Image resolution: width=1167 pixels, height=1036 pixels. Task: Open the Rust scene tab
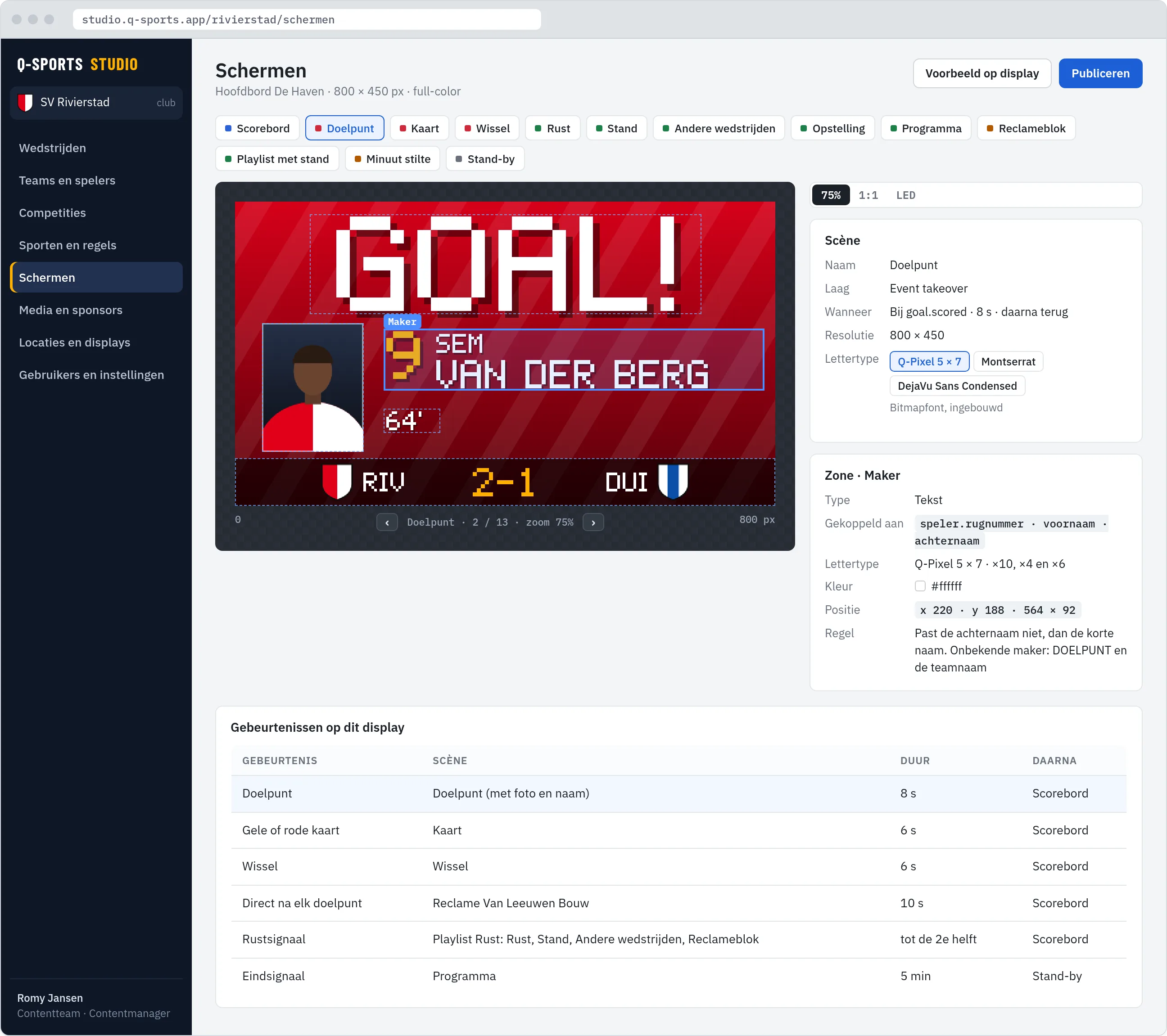point(552,128)
